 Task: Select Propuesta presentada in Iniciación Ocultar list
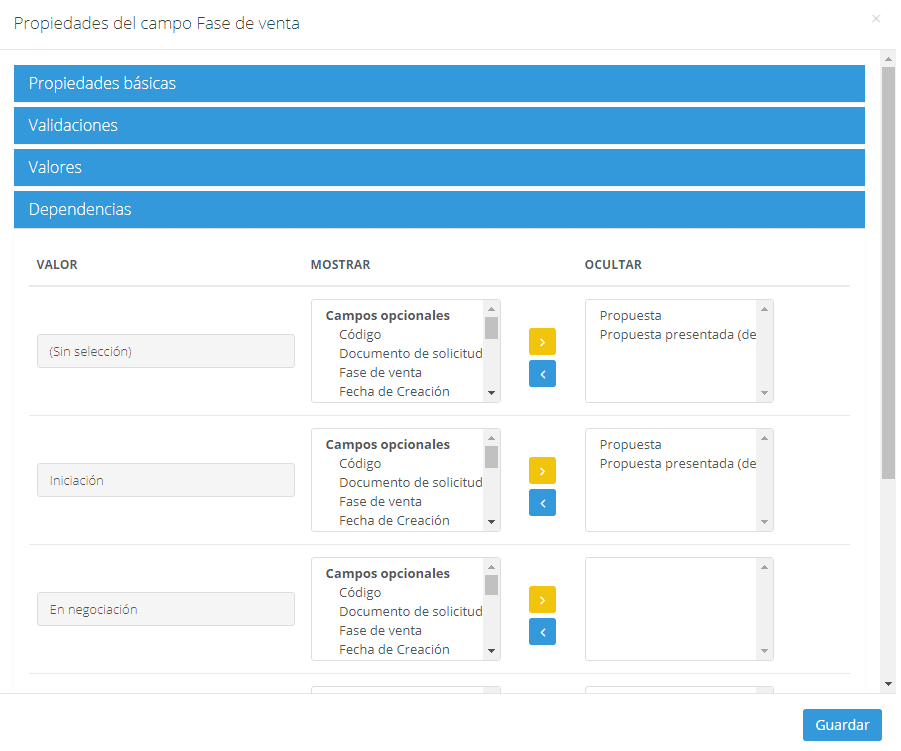point(677,463)
